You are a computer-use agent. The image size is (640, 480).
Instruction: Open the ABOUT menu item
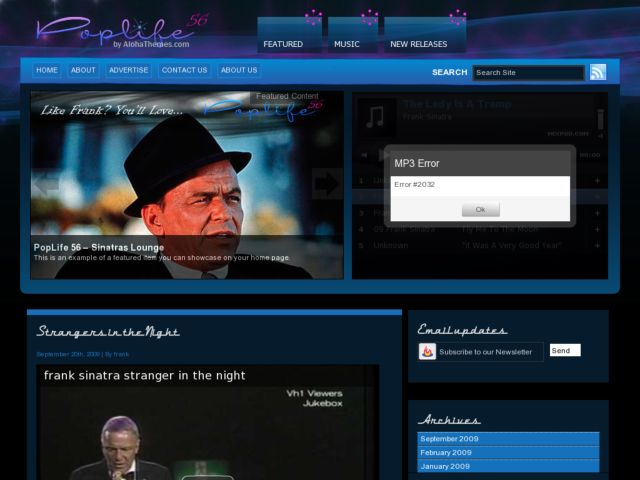(x=83, y=70)
